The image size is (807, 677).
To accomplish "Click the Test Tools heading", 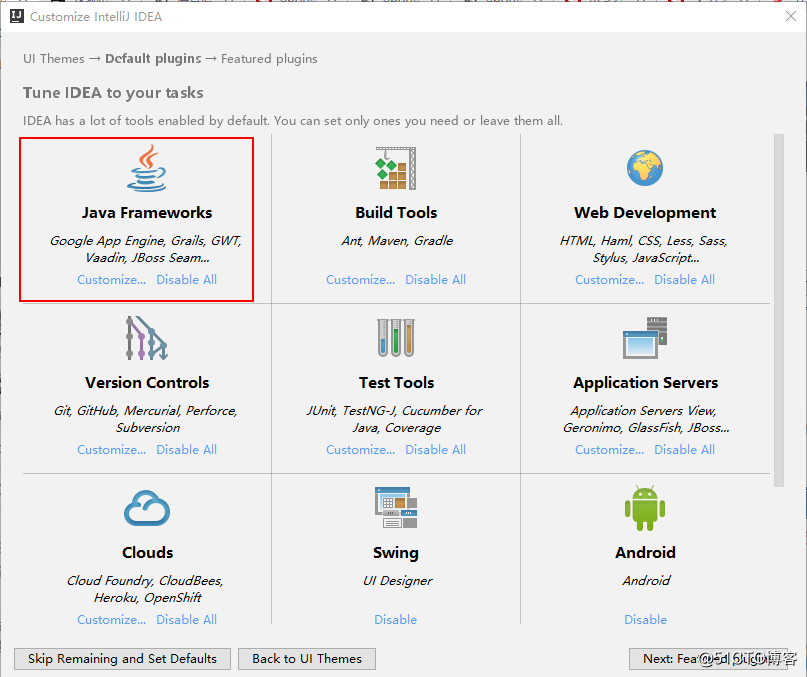I will click(396, 383).
